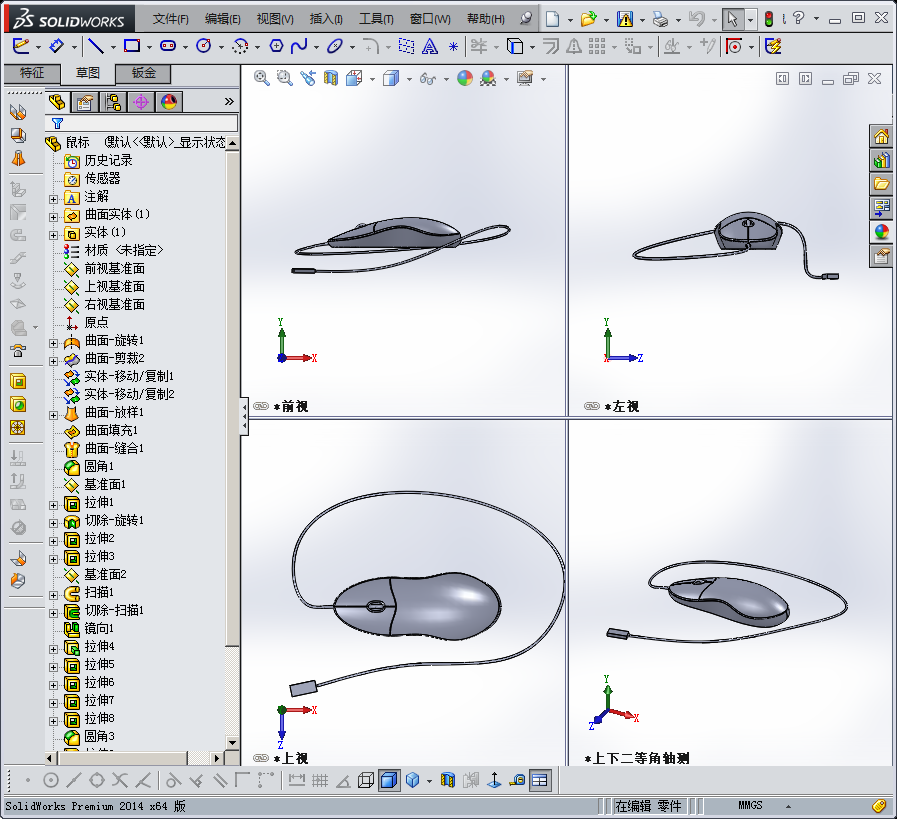Viewport: 897px width, 819px height.
Task: Select the Line sketch tool
Action: tap(96, 46)
